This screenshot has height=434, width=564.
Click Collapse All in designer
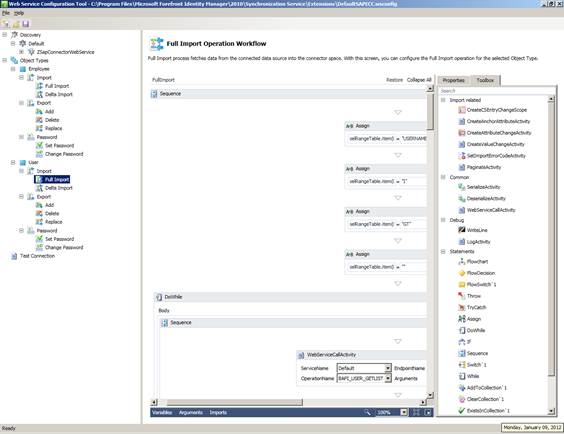click(419, 80)
